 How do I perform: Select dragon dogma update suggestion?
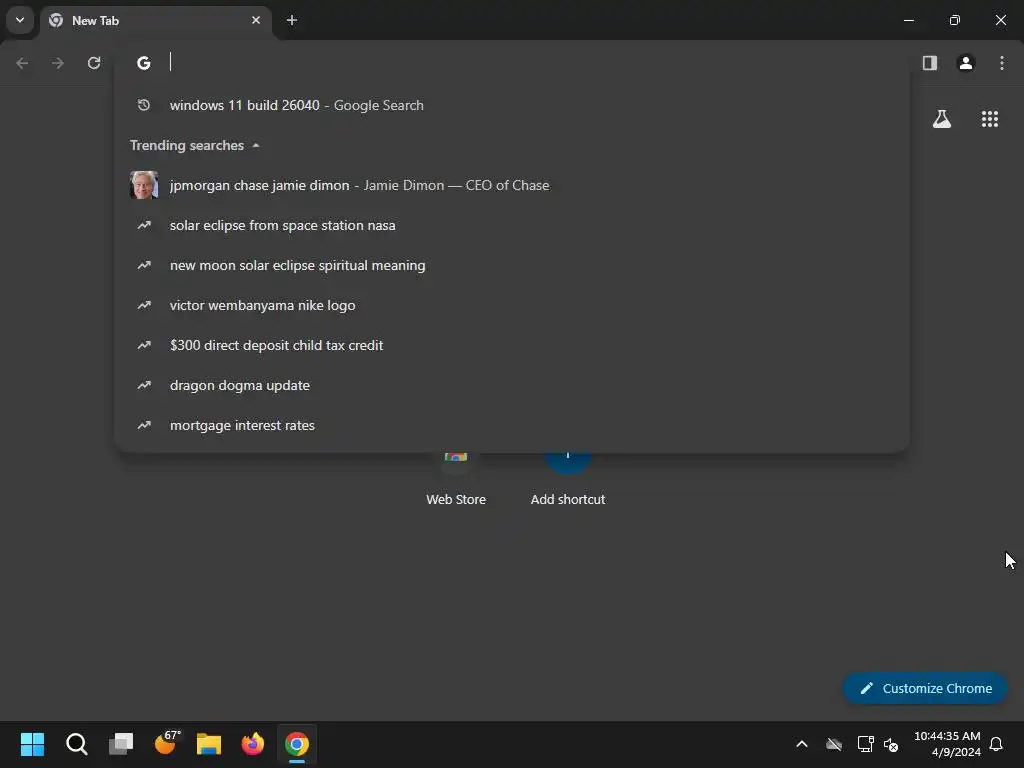coord(512,385)
